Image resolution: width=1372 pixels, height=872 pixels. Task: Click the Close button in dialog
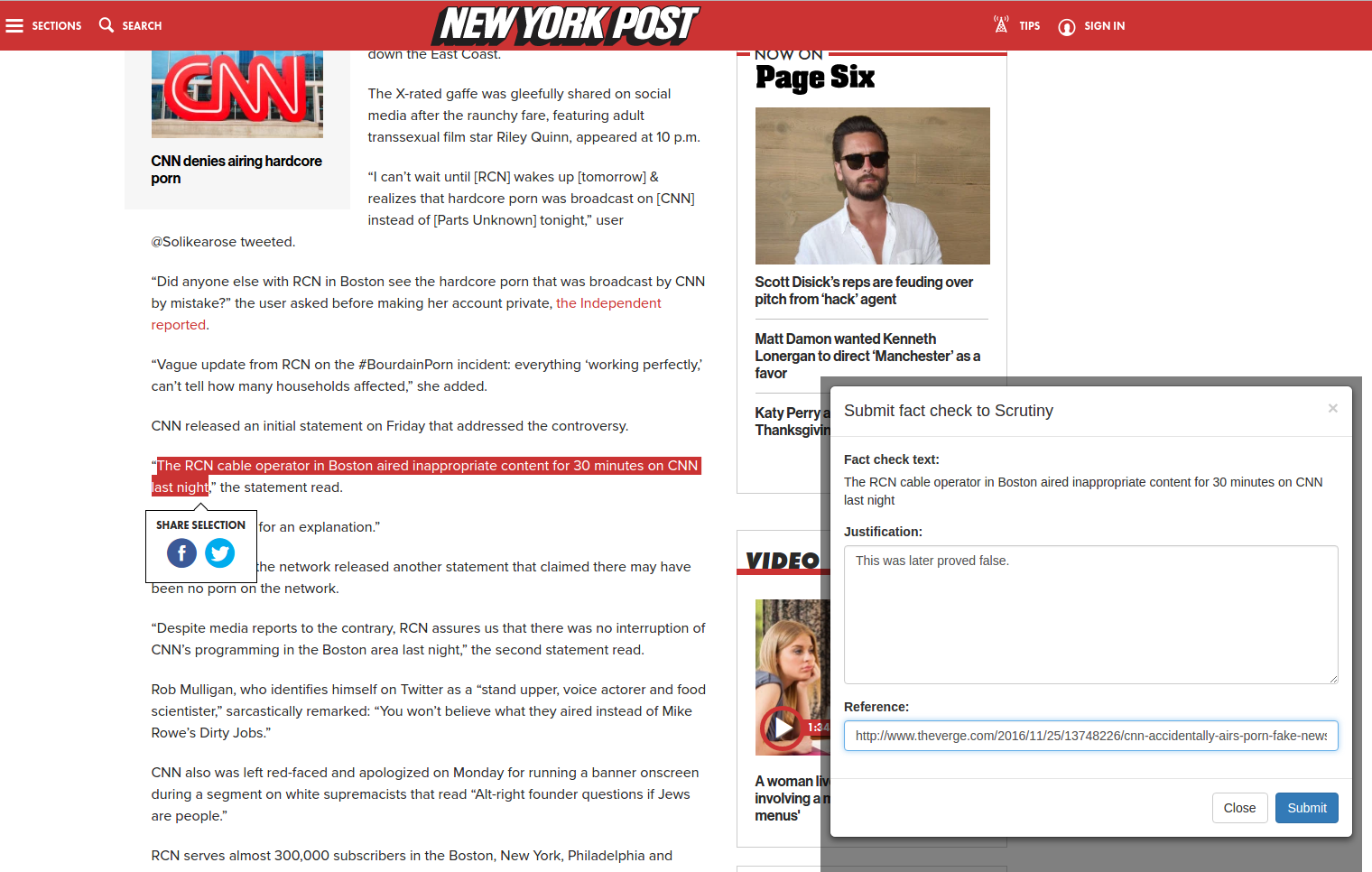[1239, 808]
